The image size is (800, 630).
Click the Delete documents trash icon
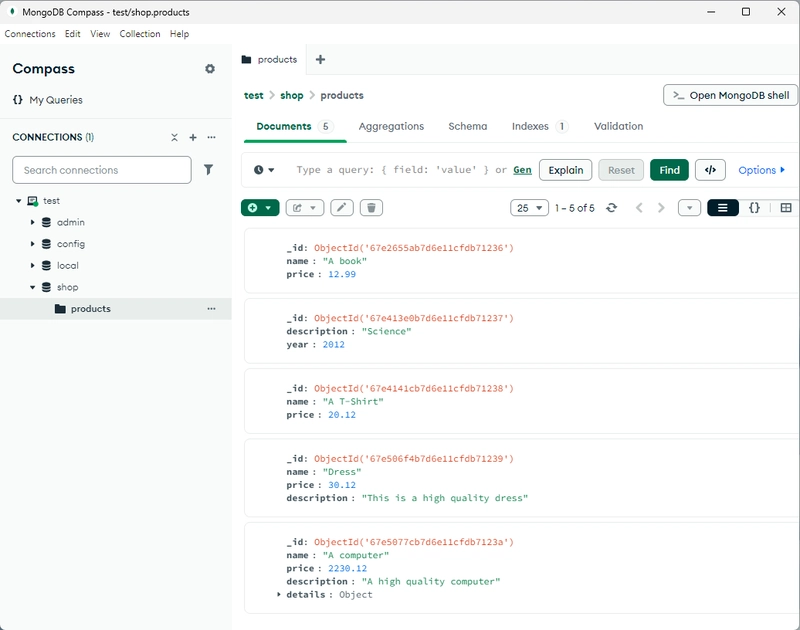[x=371, y=208]
